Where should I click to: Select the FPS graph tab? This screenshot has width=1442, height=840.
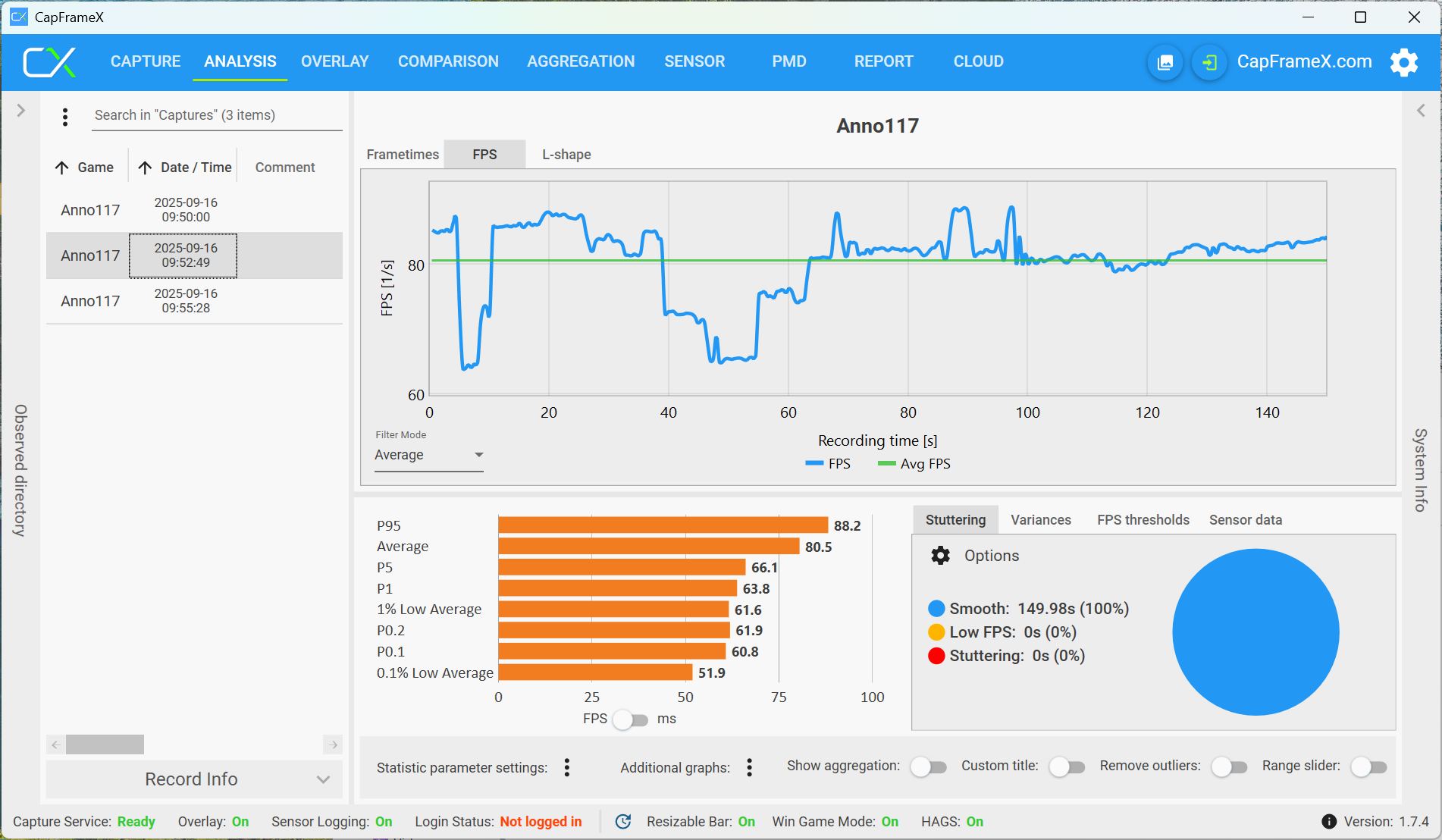[485, 155]
